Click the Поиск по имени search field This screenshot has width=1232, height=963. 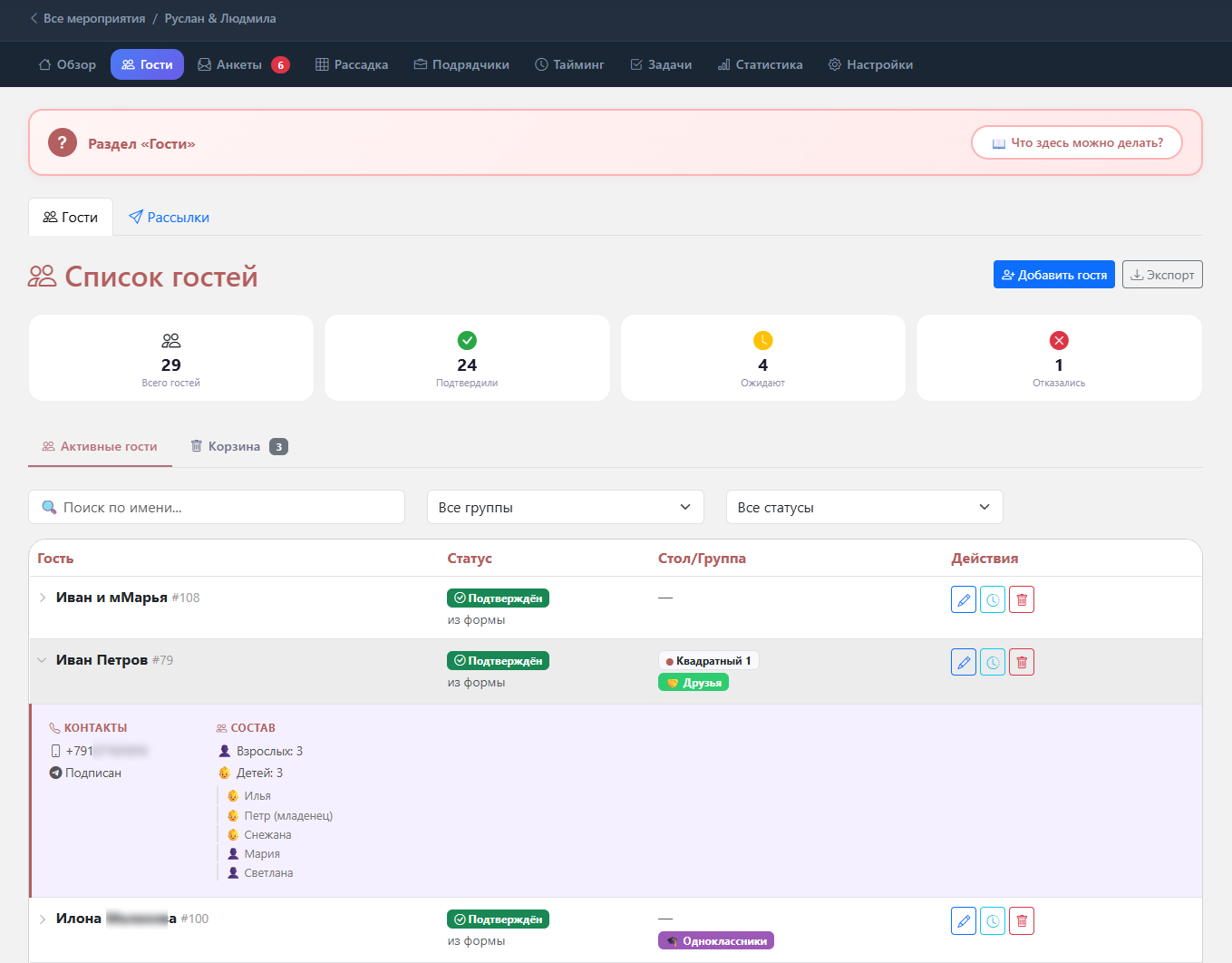(217, 507)
